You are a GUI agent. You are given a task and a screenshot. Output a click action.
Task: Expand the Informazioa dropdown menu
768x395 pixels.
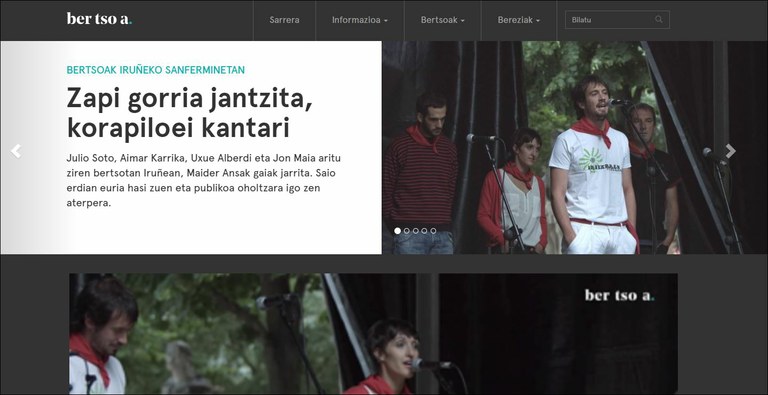point(360,20)
